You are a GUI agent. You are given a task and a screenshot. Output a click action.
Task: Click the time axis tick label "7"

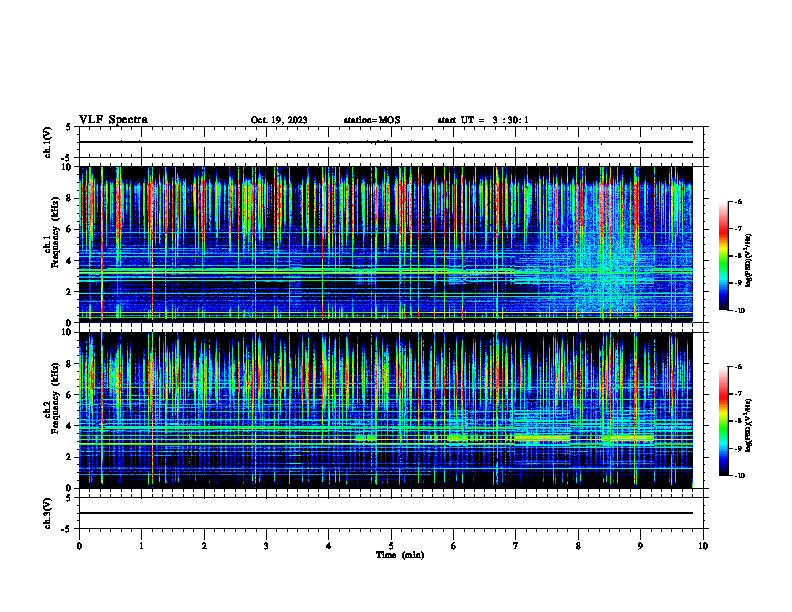516,546
